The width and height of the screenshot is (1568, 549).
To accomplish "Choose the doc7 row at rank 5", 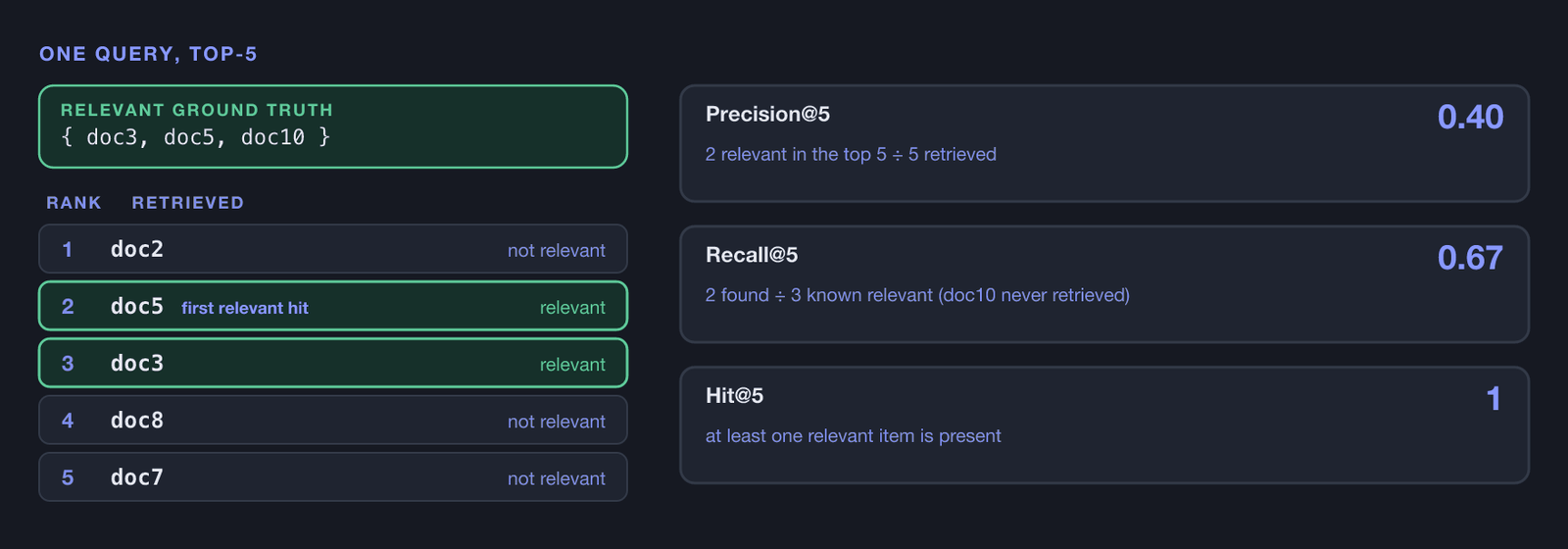I will coord(333,476).
